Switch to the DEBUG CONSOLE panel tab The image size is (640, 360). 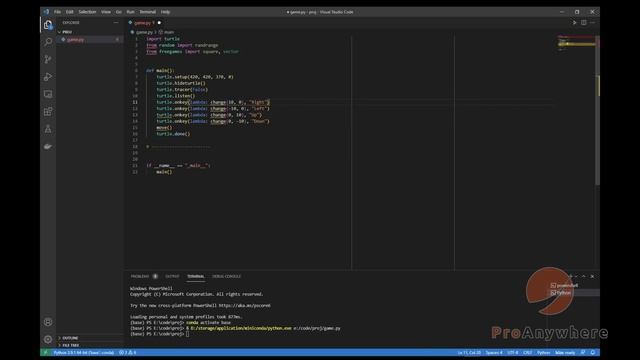pyautogui.click(x=227, y=276)
